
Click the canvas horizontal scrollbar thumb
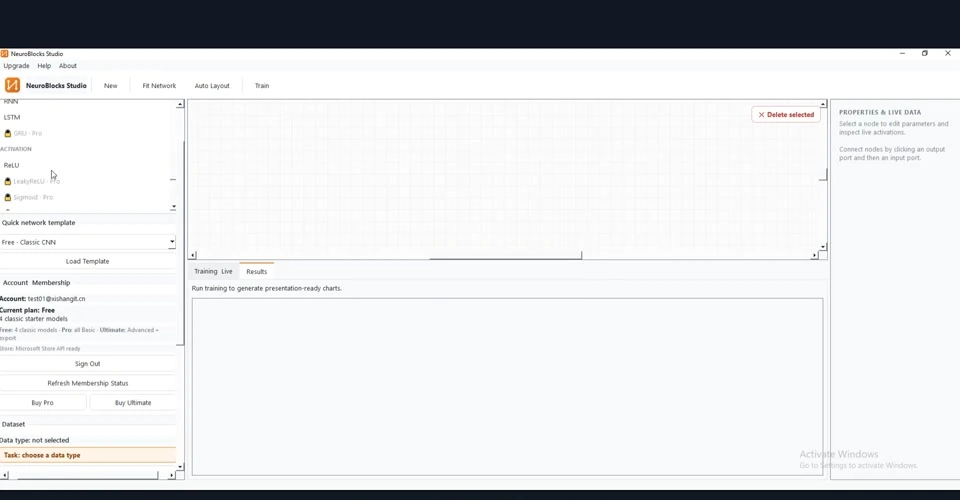[x=506, y=257]
